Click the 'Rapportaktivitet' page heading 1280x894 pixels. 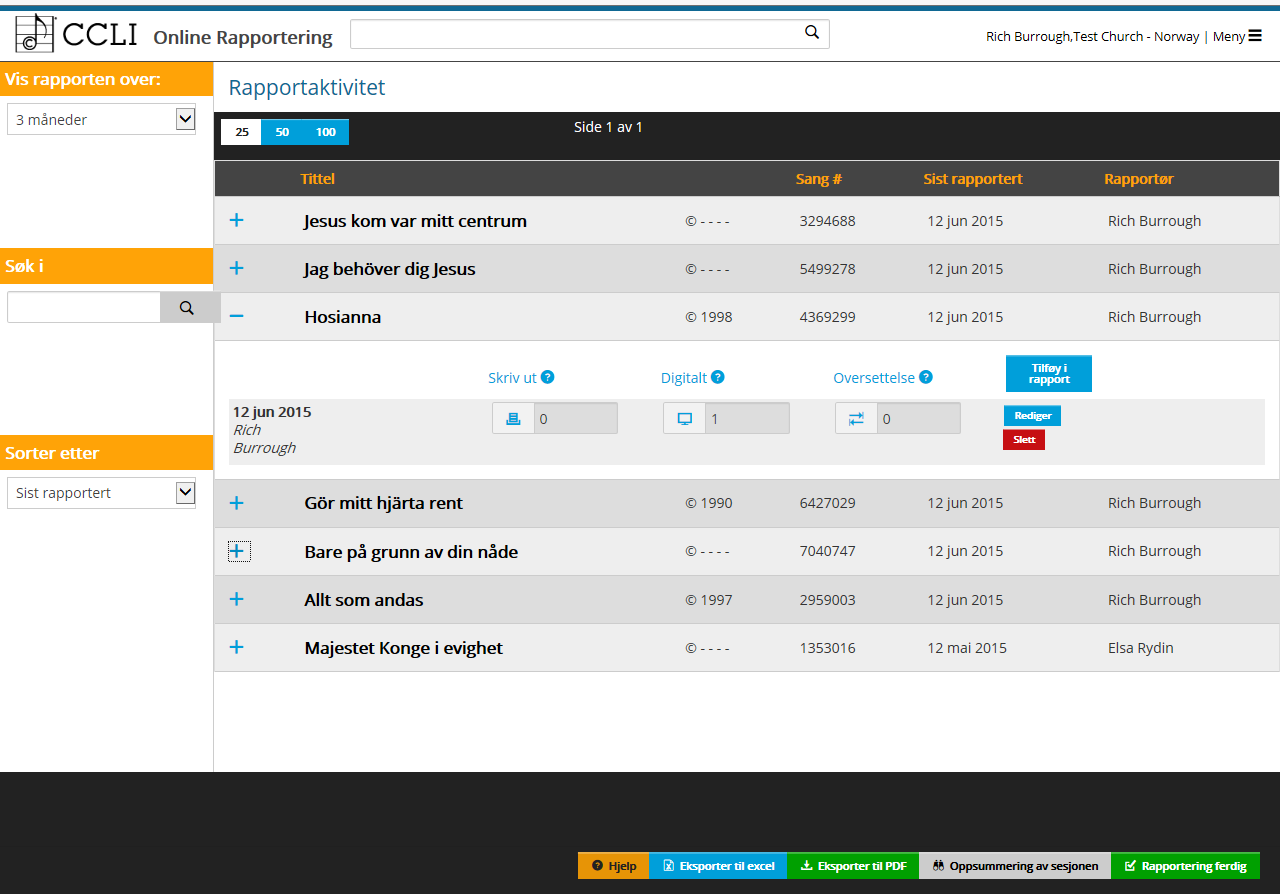[x=307, y=87]
